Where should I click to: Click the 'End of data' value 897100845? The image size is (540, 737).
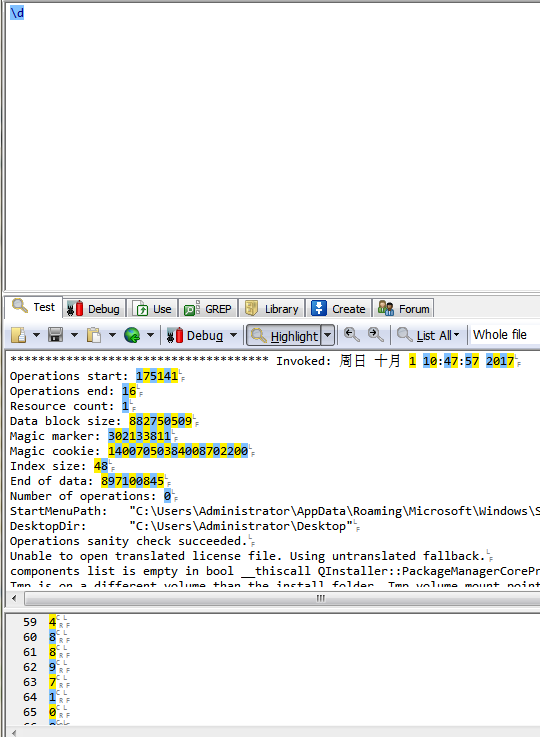[132, 481]
